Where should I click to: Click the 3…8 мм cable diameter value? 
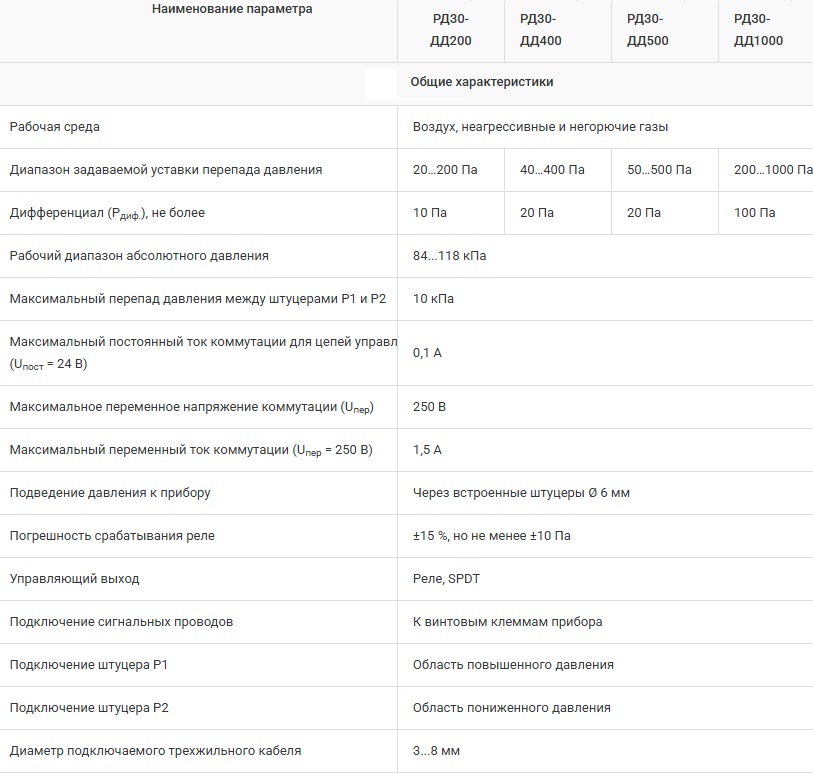click(x=436, y=751)
